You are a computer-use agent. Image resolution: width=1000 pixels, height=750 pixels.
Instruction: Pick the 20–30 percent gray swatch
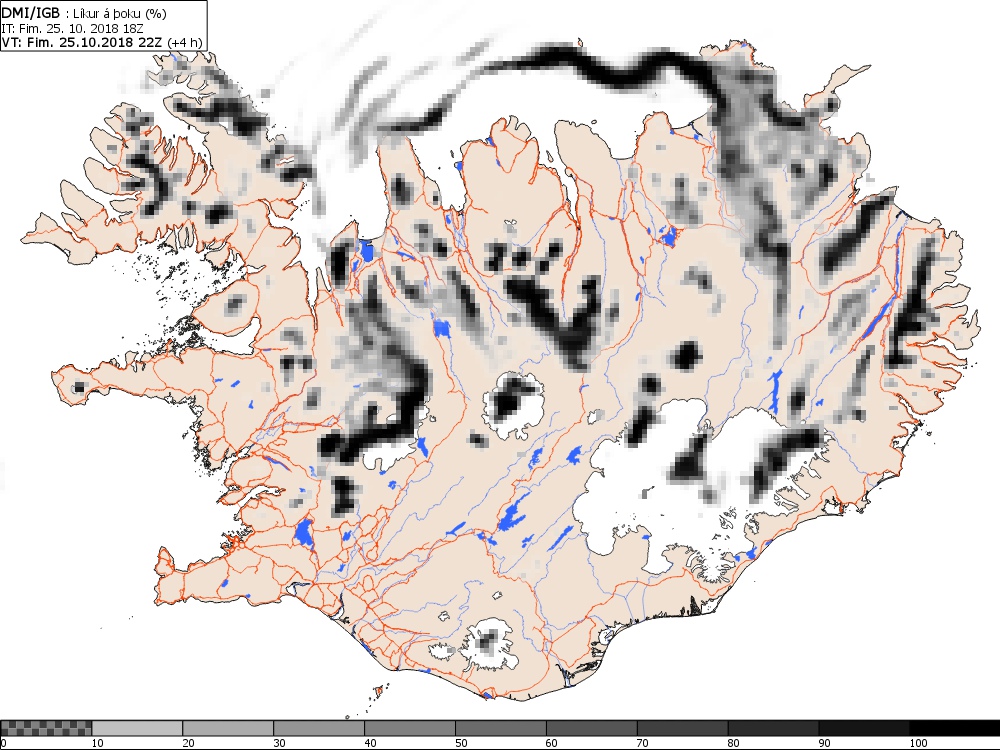[x=228, y=728]
